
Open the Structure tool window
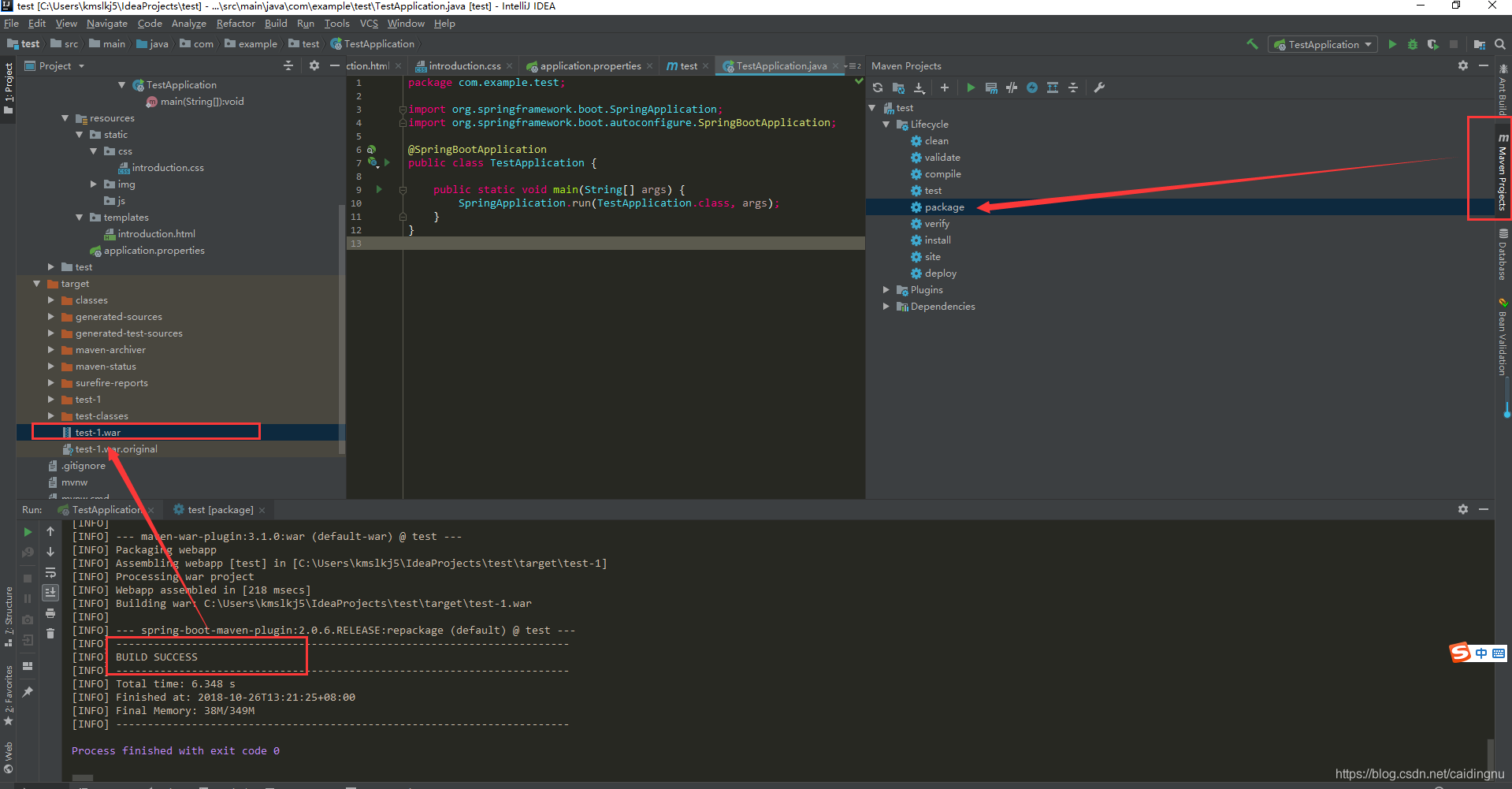[9, 617]
